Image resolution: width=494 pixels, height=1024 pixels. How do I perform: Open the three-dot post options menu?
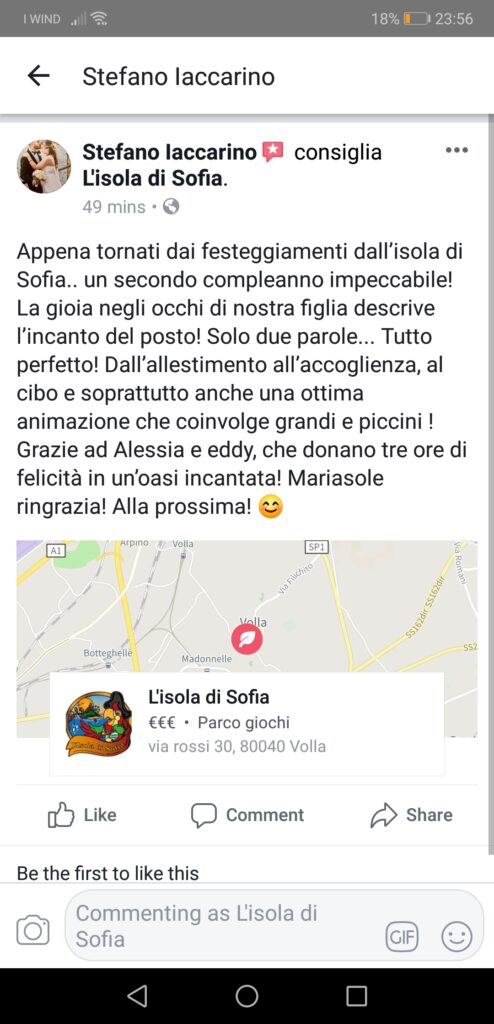point(457,151)
